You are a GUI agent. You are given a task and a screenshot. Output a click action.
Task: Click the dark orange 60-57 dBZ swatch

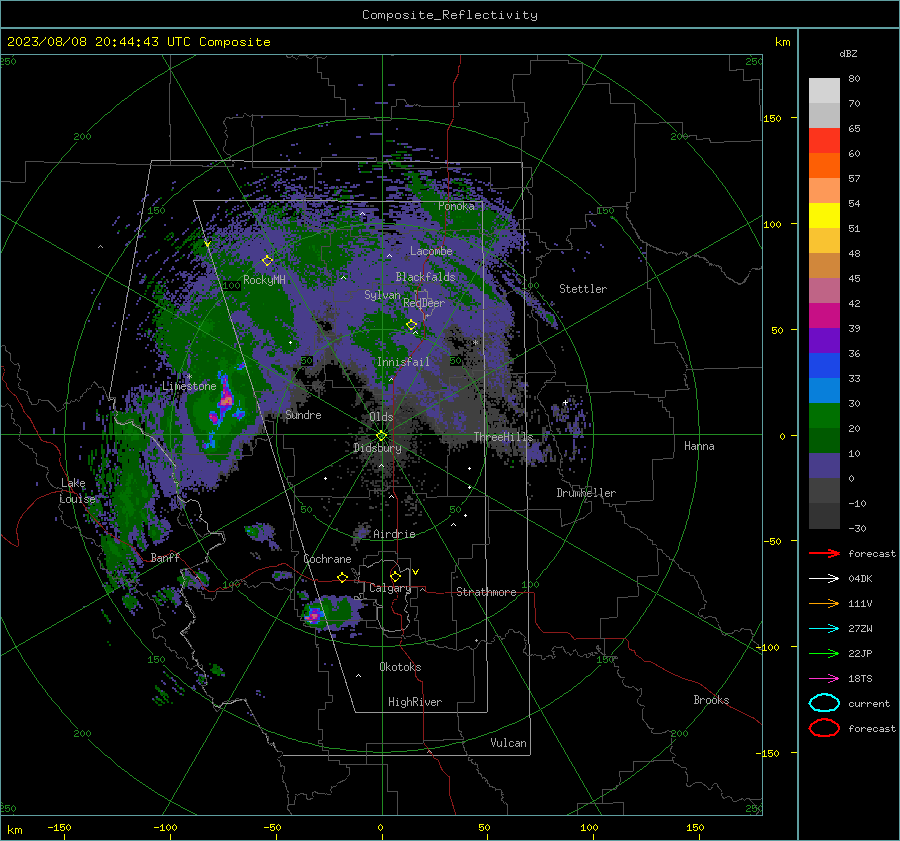tap(824, 165)
